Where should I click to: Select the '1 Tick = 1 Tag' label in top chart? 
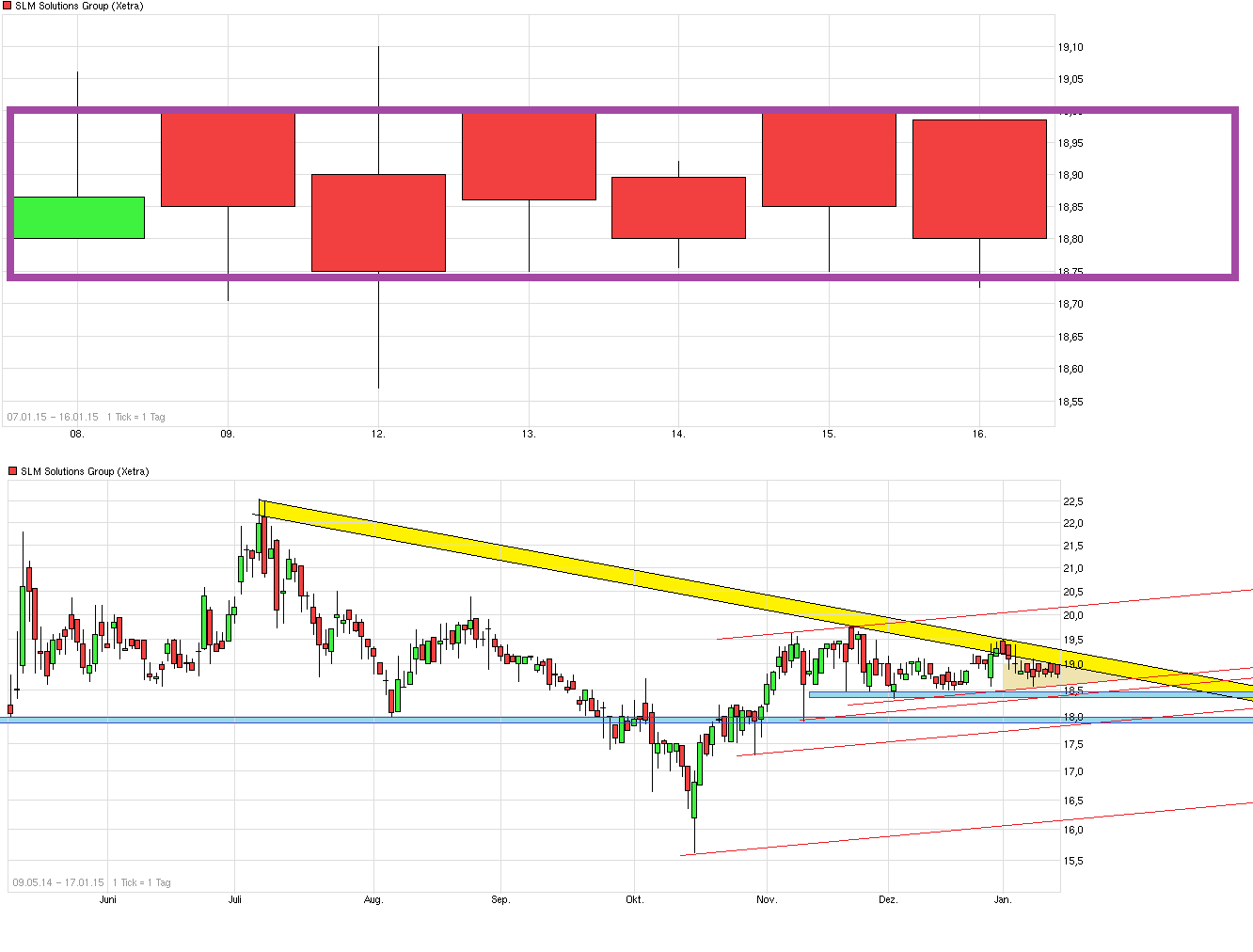(x=136, y=417)
